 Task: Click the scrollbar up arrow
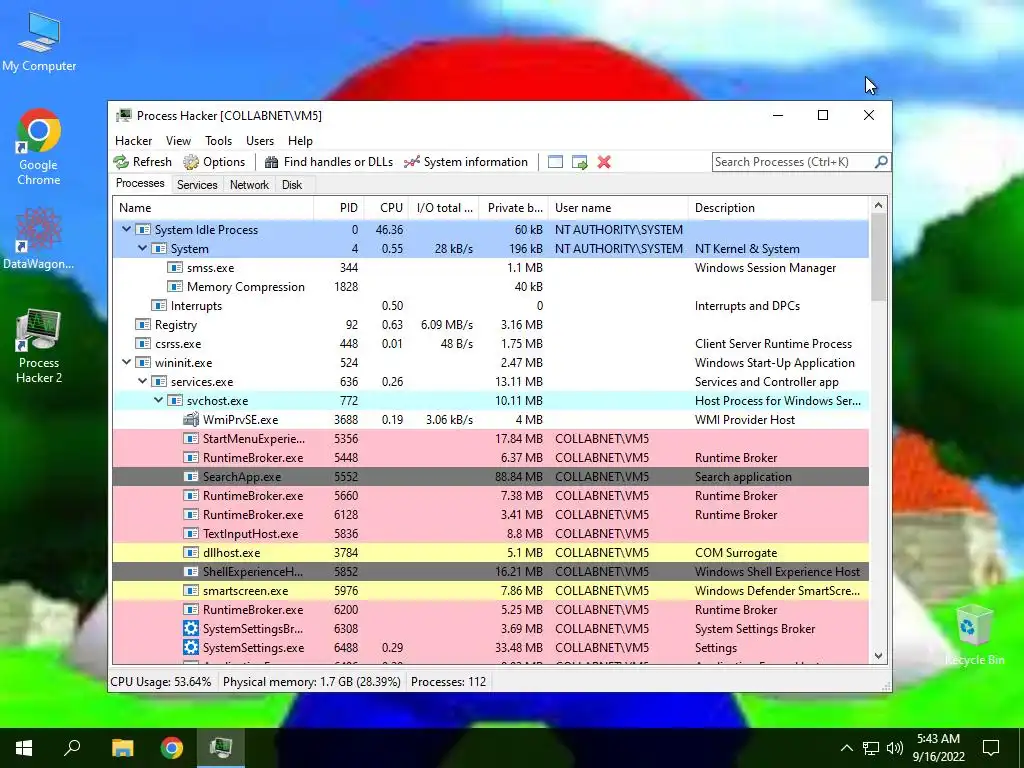(x=878, y=206)
